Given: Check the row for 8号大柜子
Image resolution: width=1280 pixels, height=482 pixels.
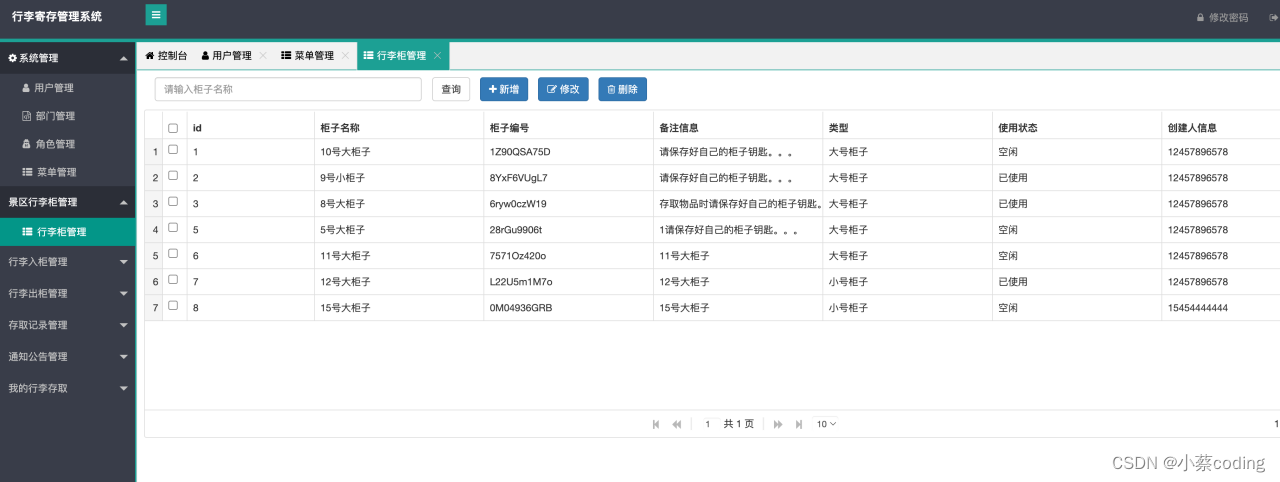Looking at the screenshot, I should [173, 202].
